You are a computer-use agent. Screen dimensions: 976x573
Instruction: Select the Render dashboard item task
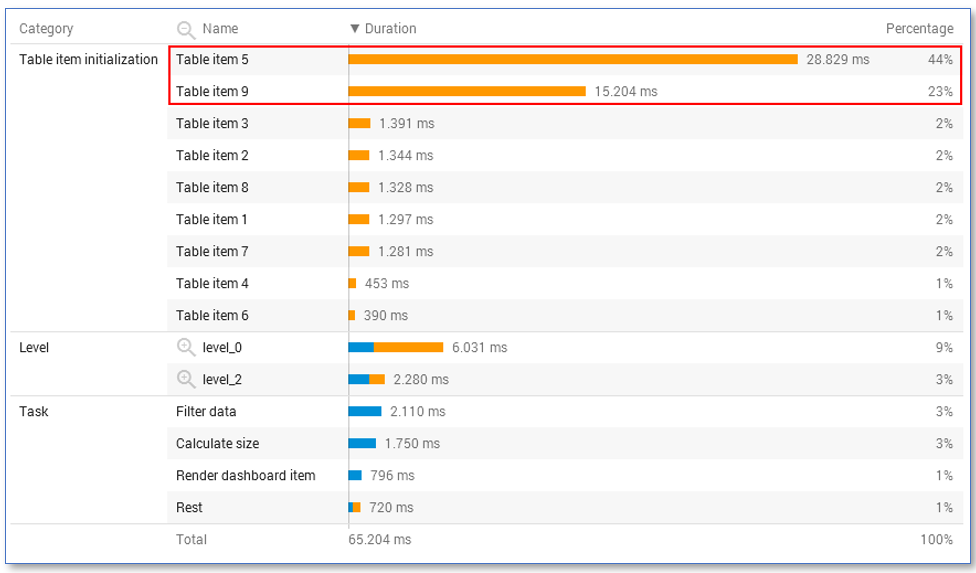pos(245,475)
